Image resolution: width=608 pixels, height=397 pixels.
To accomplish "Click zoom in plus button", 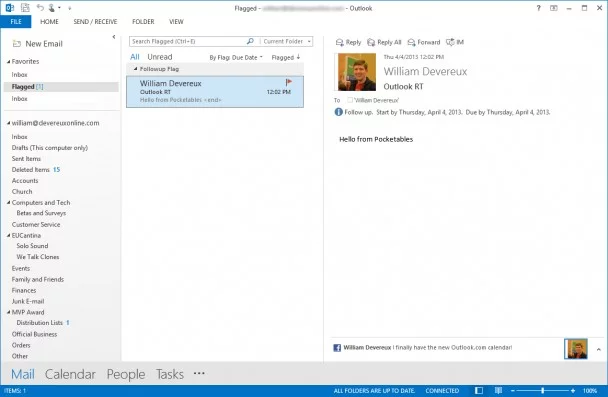I will (573, 391).
